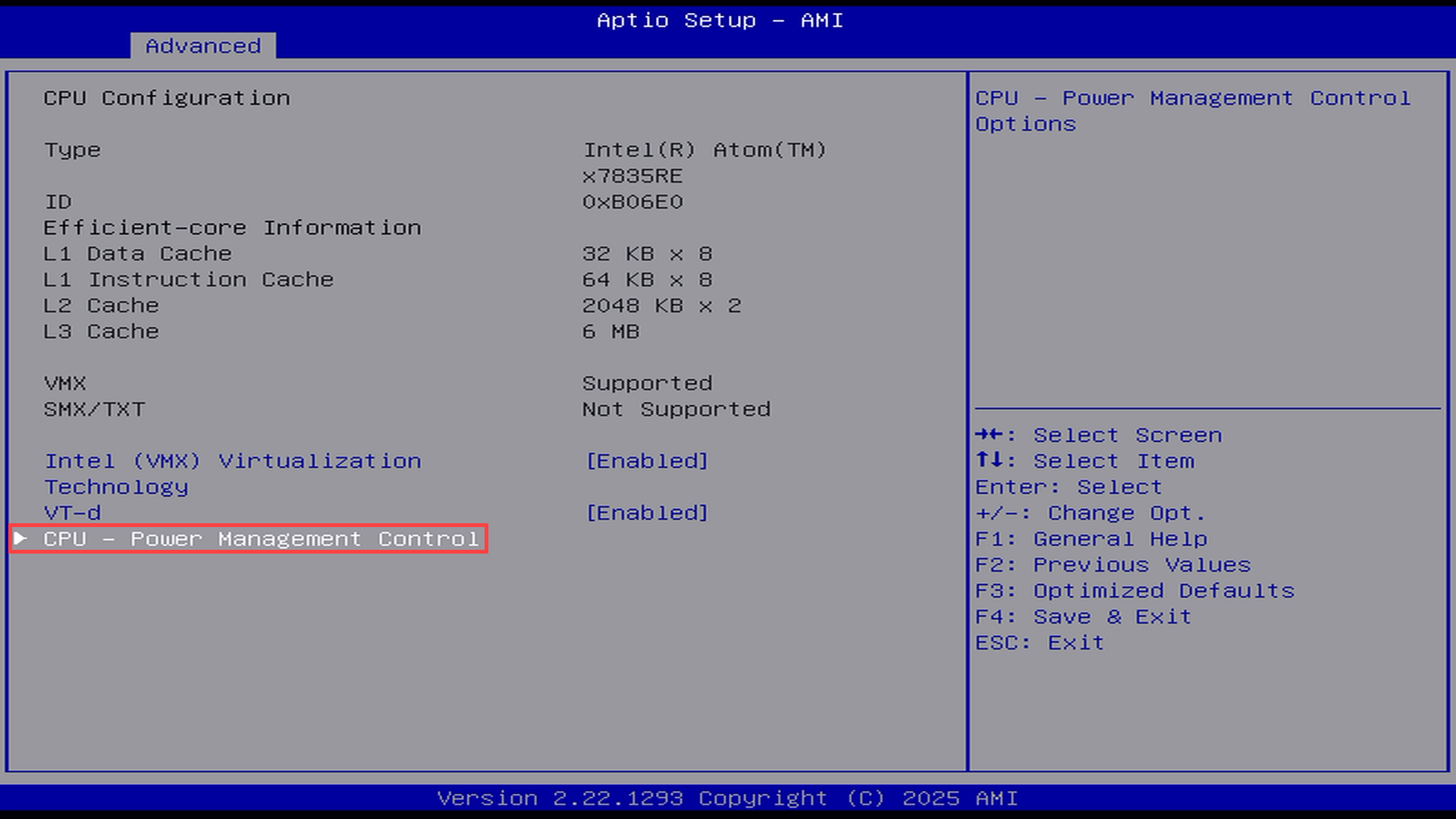The height and width of the screenshot is (819, 1456).
Task: Click F4: Save & Exit in help pane
Action: point(1083,617)
